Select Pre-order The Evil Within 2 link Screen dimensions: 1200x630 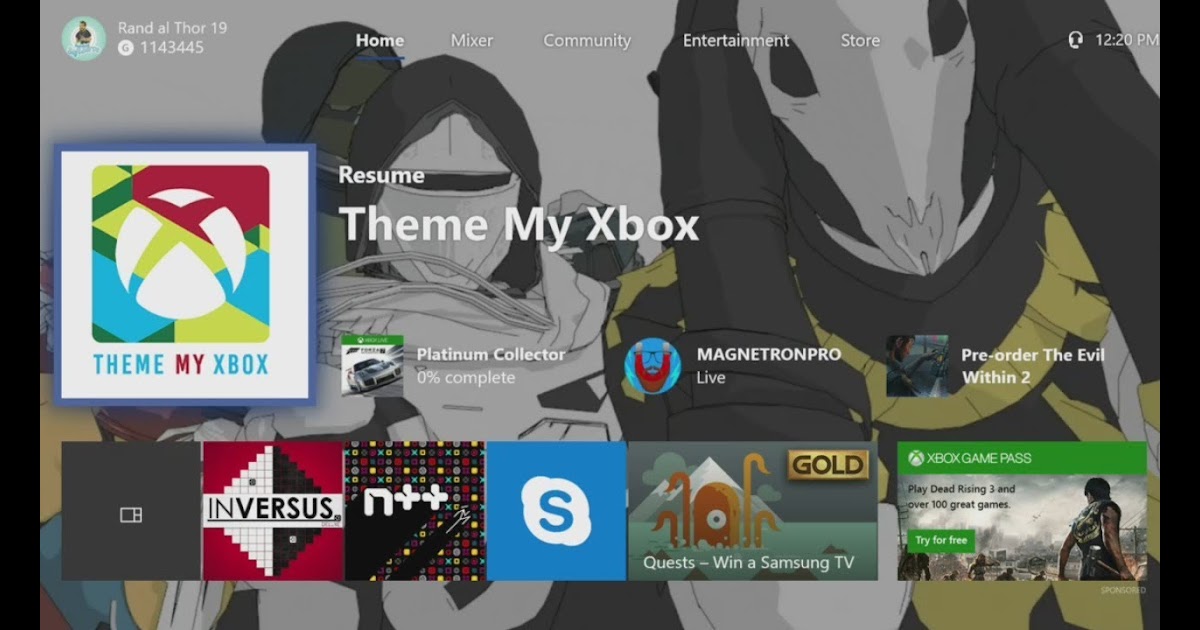[1033, 366]
